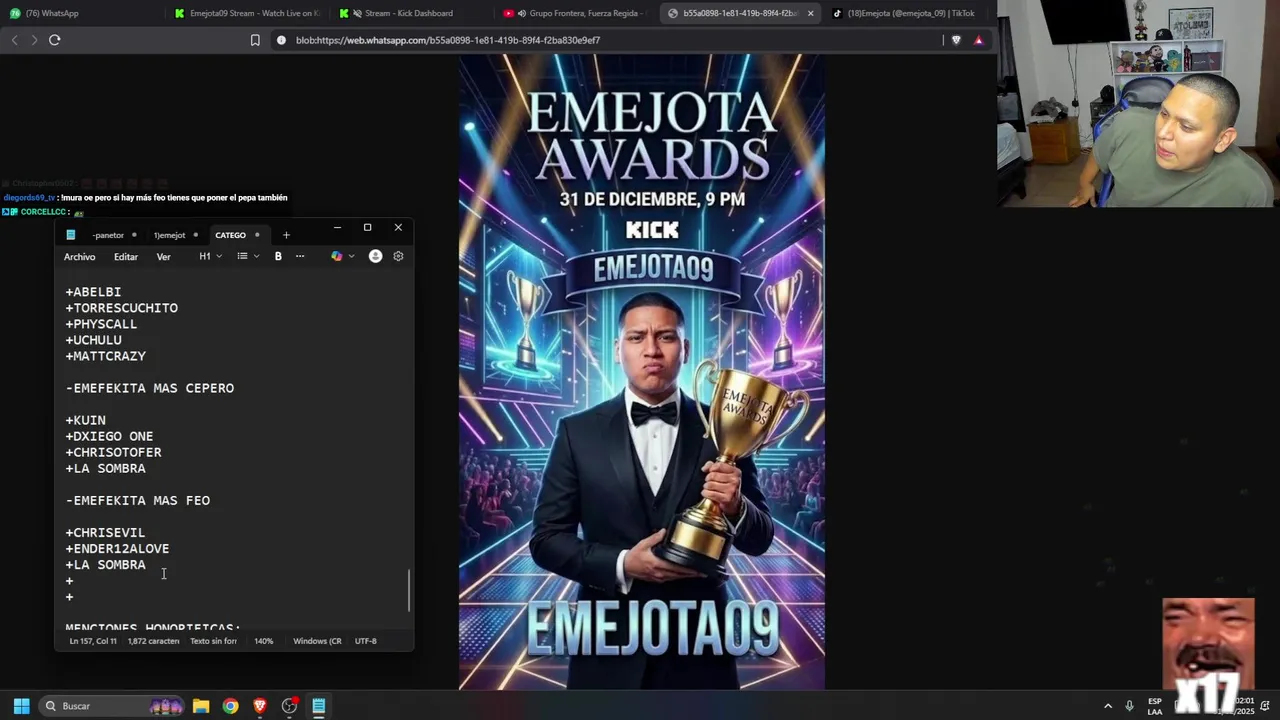This screenshot has width=1280, height=720.
Task: Add a new Notepad tab
Action: 286,235
